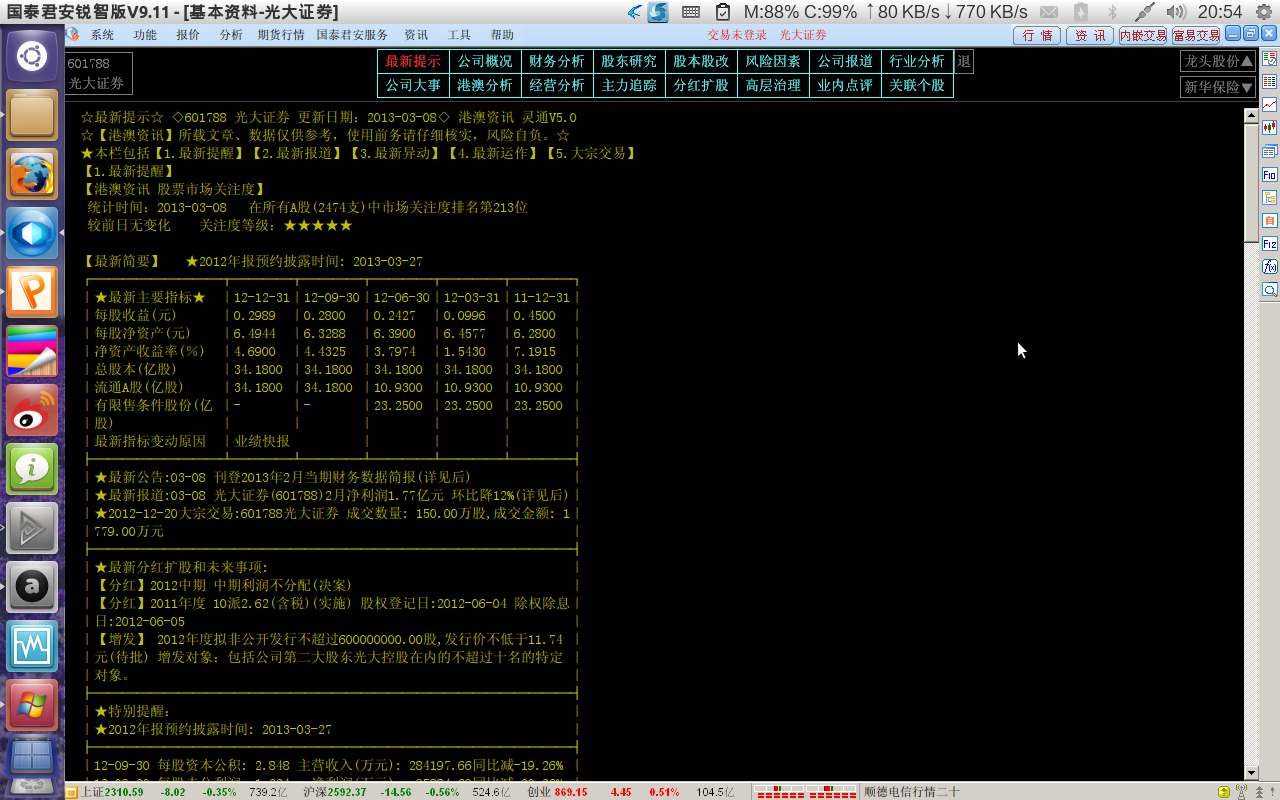This screenshot has height=800, width=1280.
Task: Click the blue bird icon in top panel
Action: (634, 12)
